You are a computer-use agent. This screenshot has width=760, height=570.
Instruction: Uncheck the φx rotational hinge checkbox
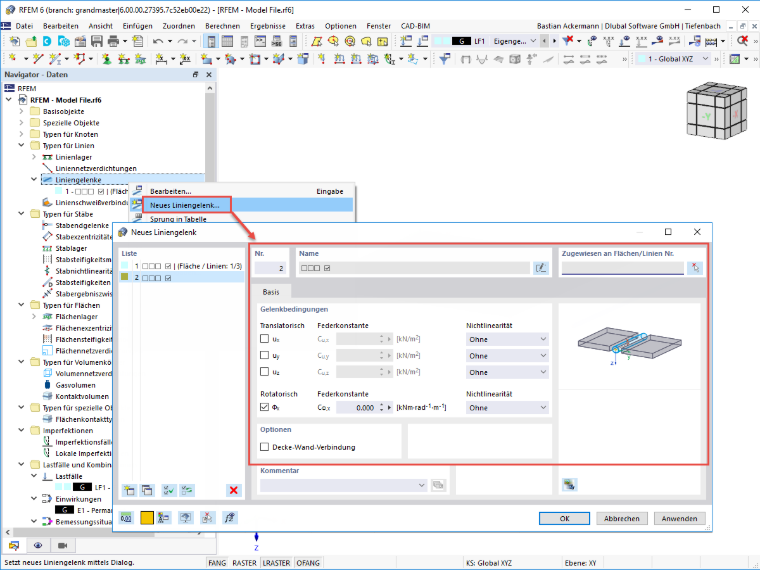264,407
